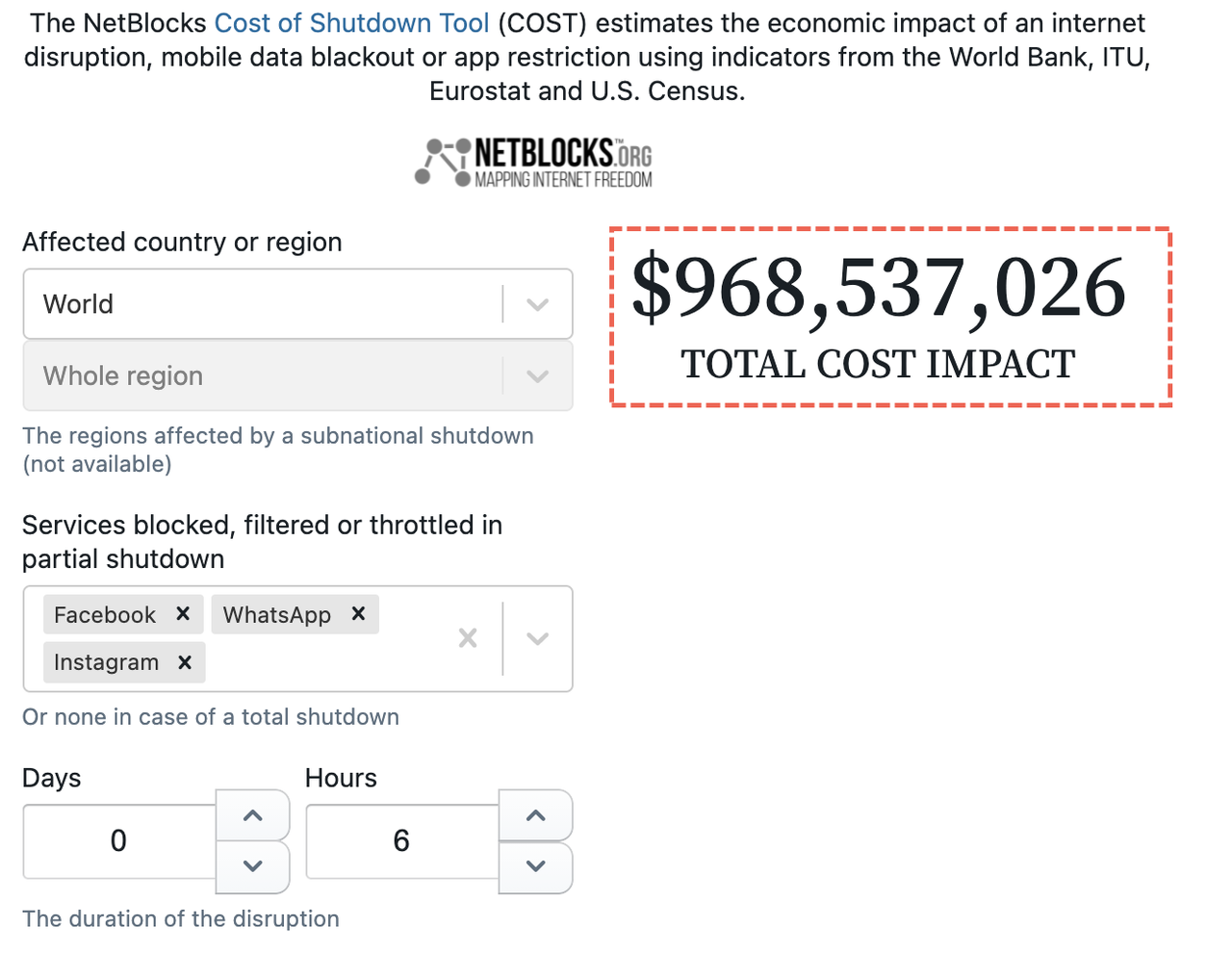Increment the Hours stepper up arrow
Image resolution: width=1232 pixels, height=953 pixels.
point(536,815)
